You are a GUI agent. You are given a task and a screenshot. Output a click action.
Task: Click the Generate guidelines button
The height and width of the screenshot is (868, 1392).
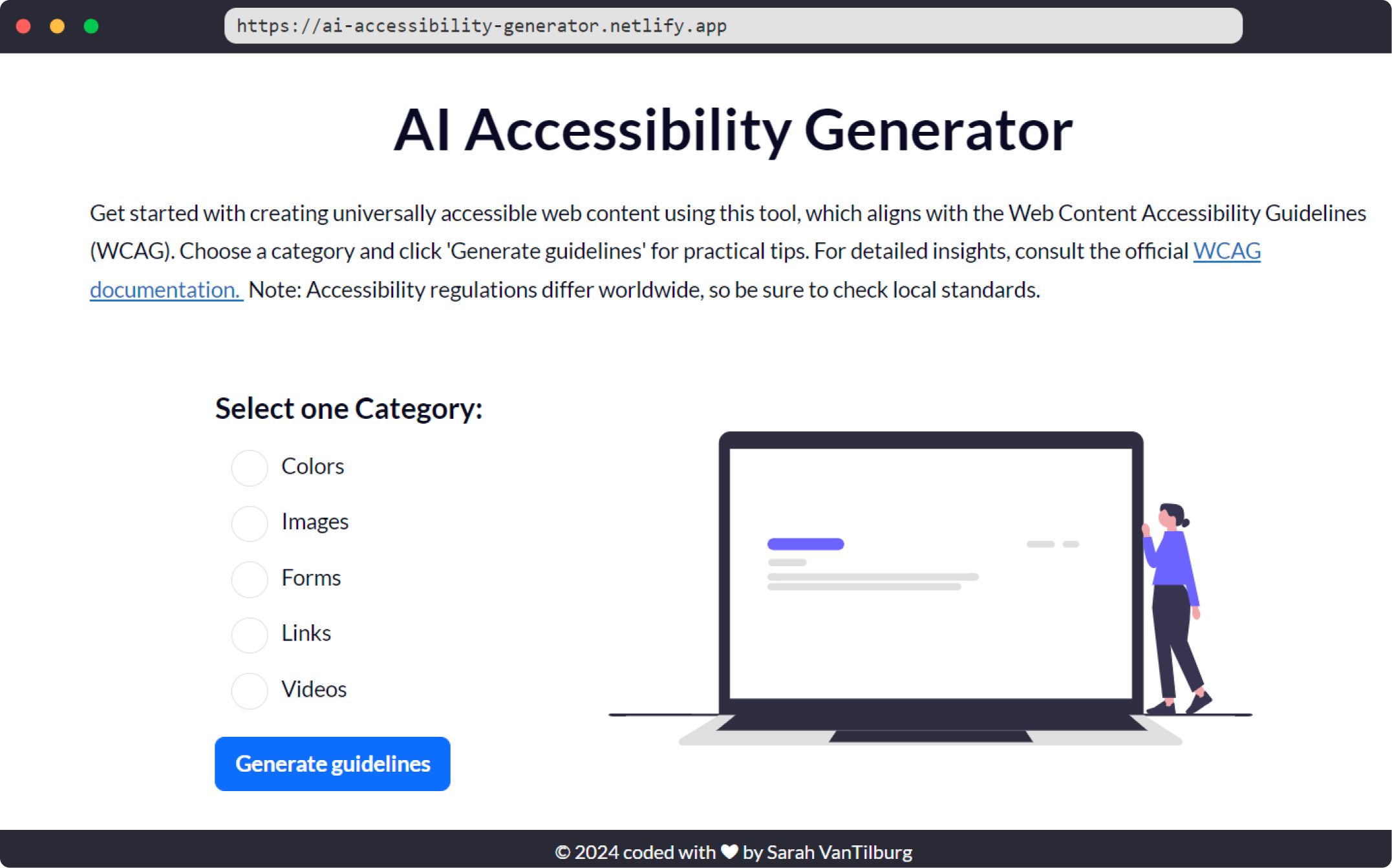point(333,763)
